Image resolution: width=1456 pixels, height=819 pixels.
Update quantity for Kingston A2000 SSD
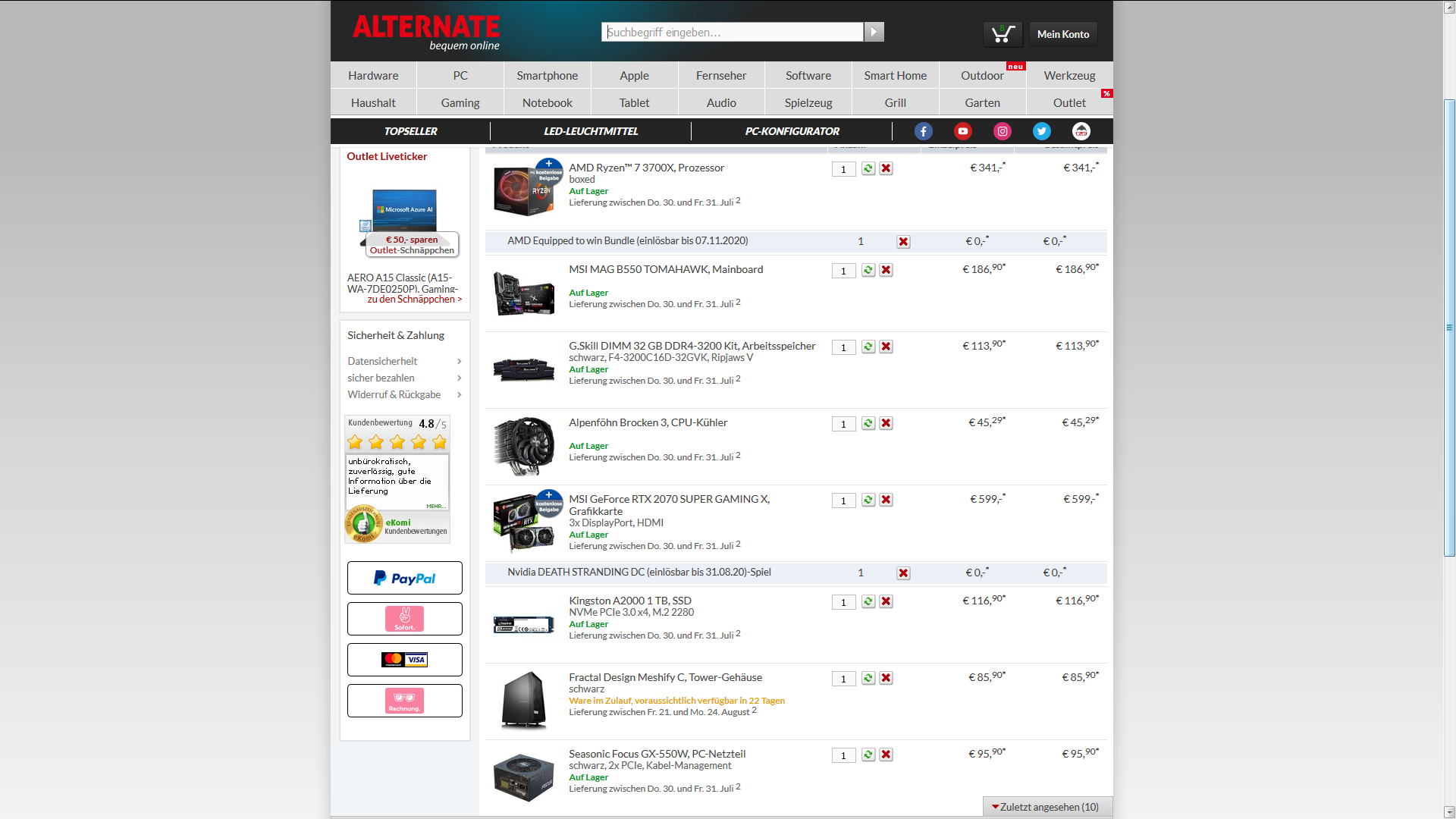point(868,601)
